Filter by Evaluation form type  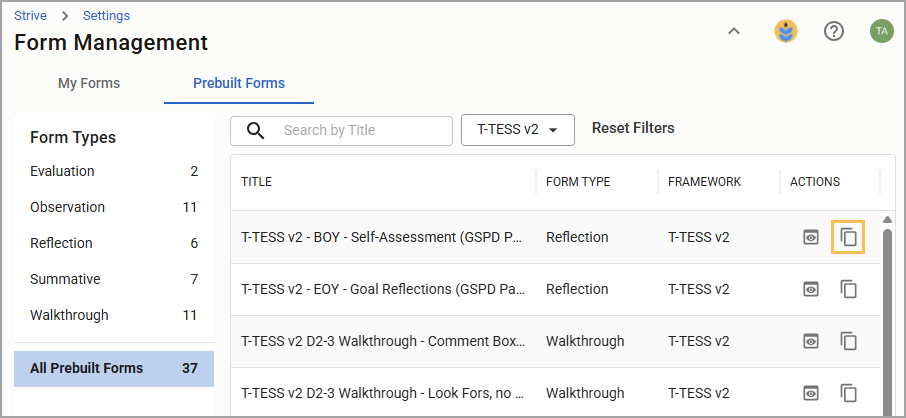114,171
